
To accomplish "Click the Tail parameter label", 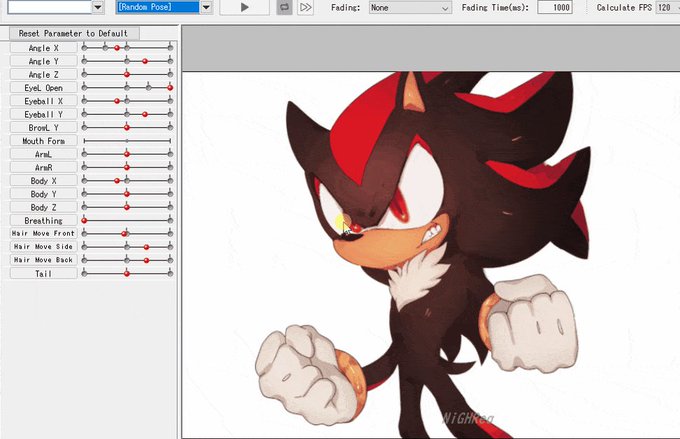I will [x=43, y=273].
